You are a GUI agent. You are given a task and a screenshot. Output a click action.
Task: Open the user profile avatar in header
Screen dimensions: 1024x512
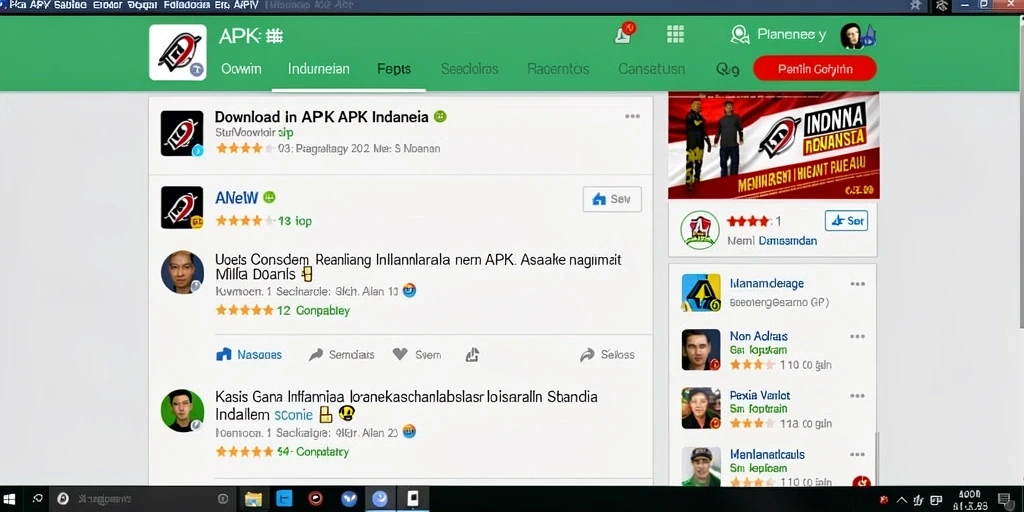[x=851, y=36]
